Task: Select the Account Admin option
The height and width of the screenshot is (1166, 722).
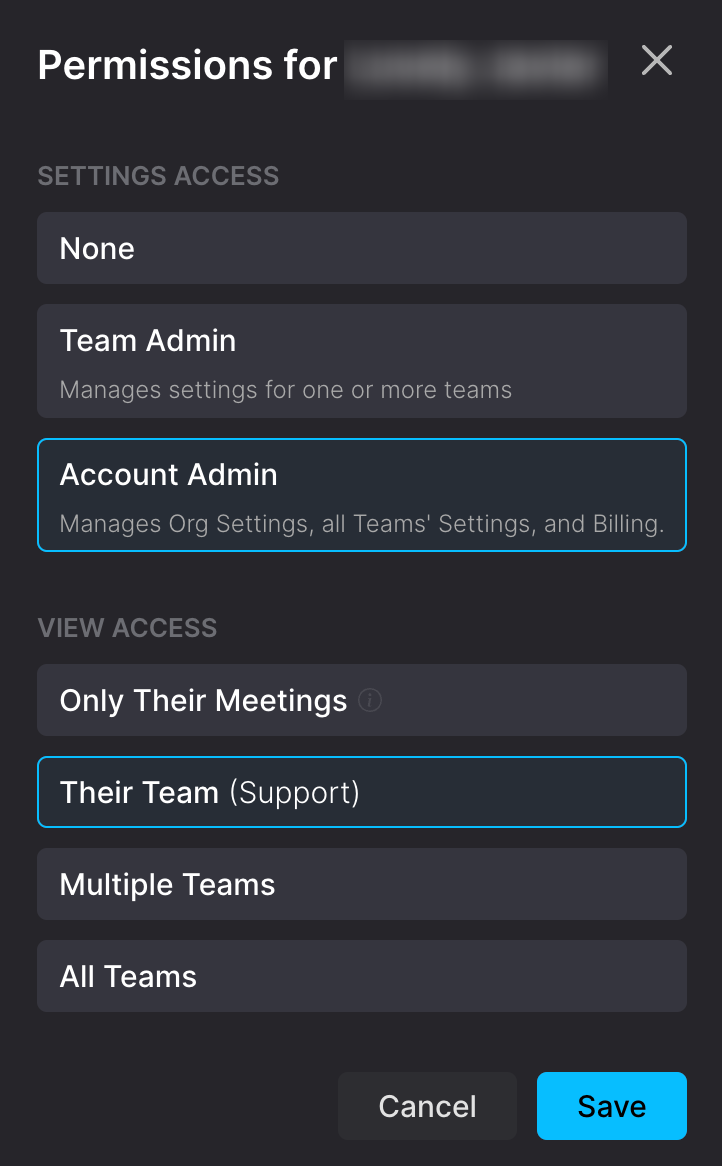Action: pos(361,495)
